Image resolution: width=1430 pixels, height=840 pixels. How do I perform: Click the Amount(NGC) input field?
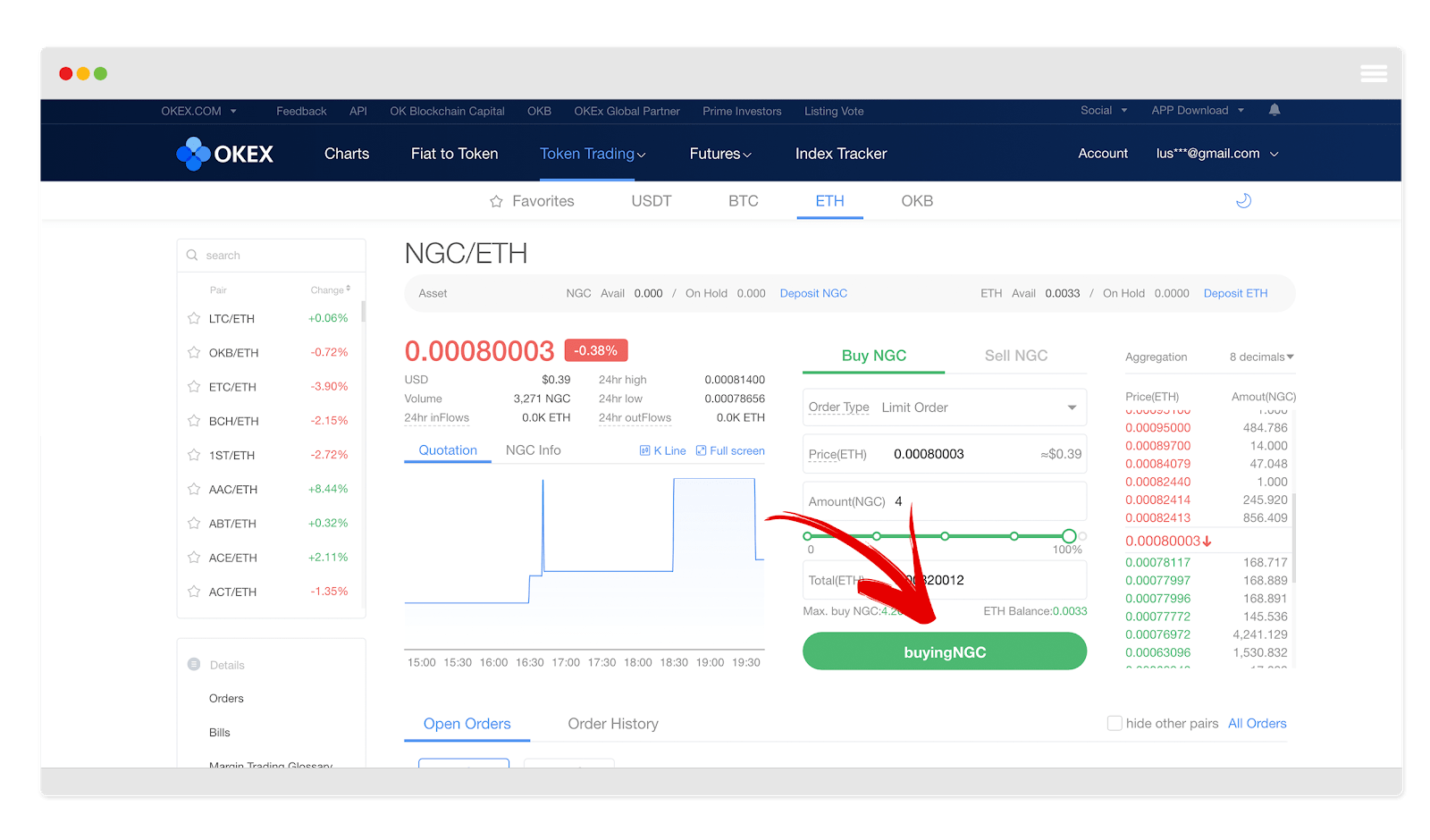coord(945,501)
